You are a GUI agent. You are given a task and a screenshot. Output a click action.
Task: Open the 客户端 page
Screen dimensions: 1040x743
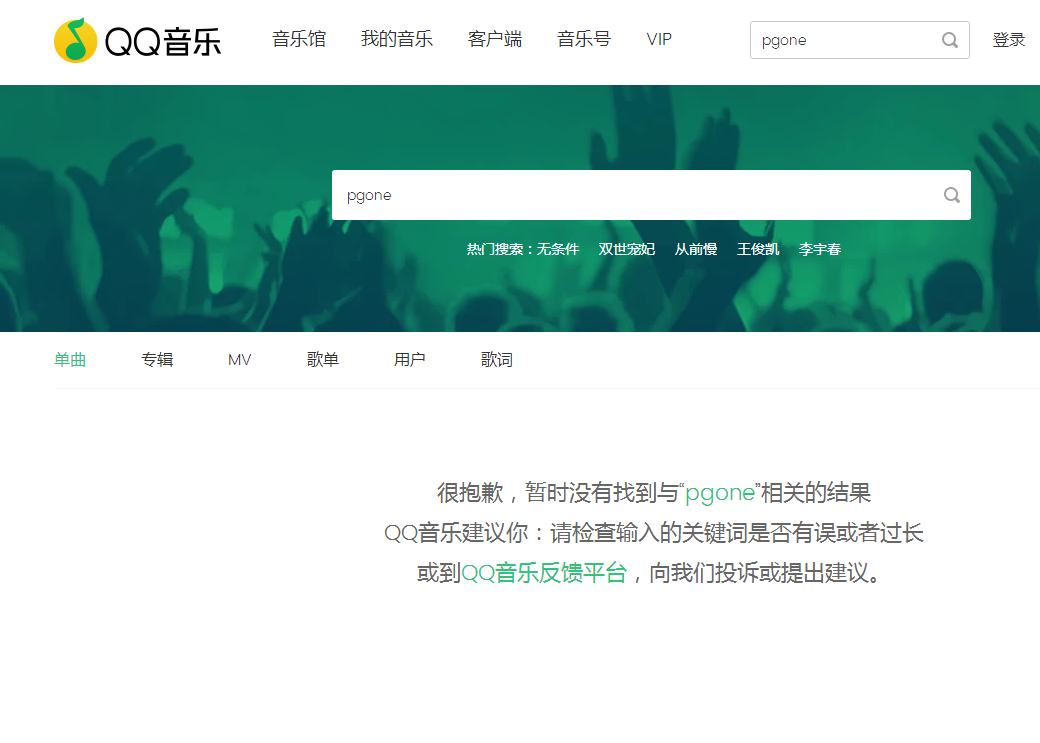click(494, 39)
